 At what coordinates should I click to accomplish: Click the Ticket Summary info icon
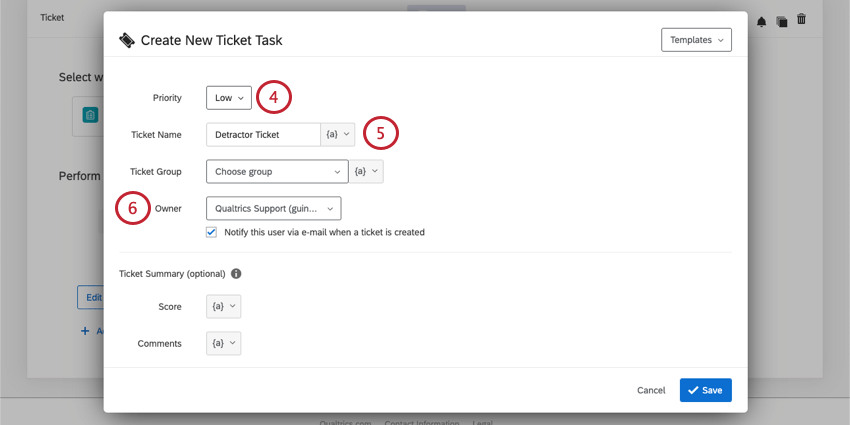tap(236, 273)
